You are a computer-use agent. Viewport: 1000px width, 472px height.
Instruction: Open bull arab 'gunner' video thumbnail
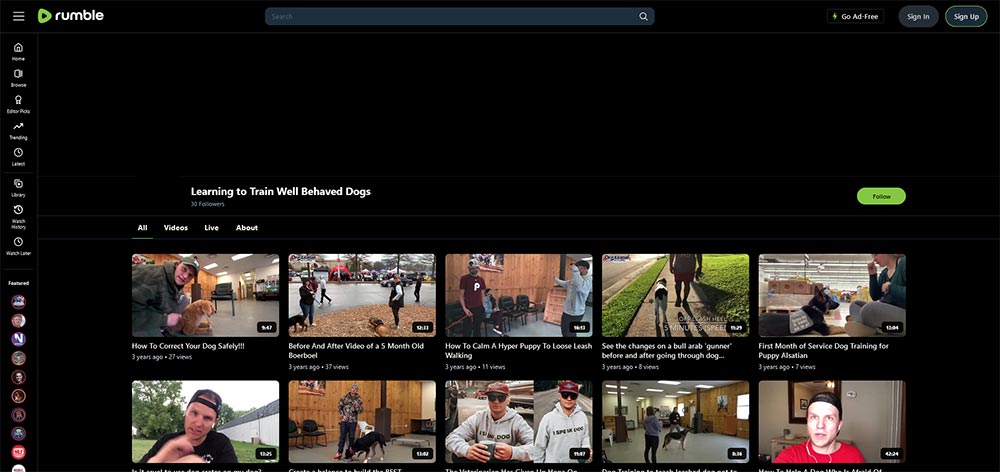(x=675, y=295)
